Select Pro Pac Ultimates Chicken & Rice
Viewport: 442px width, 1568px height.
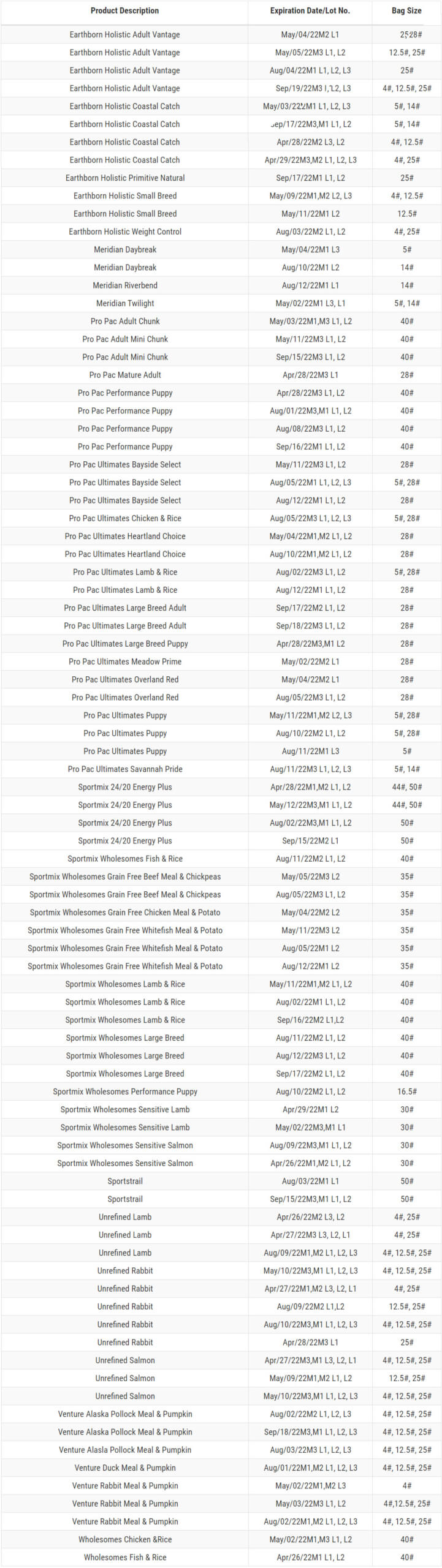pyautogui.click(x=125, y=518)
